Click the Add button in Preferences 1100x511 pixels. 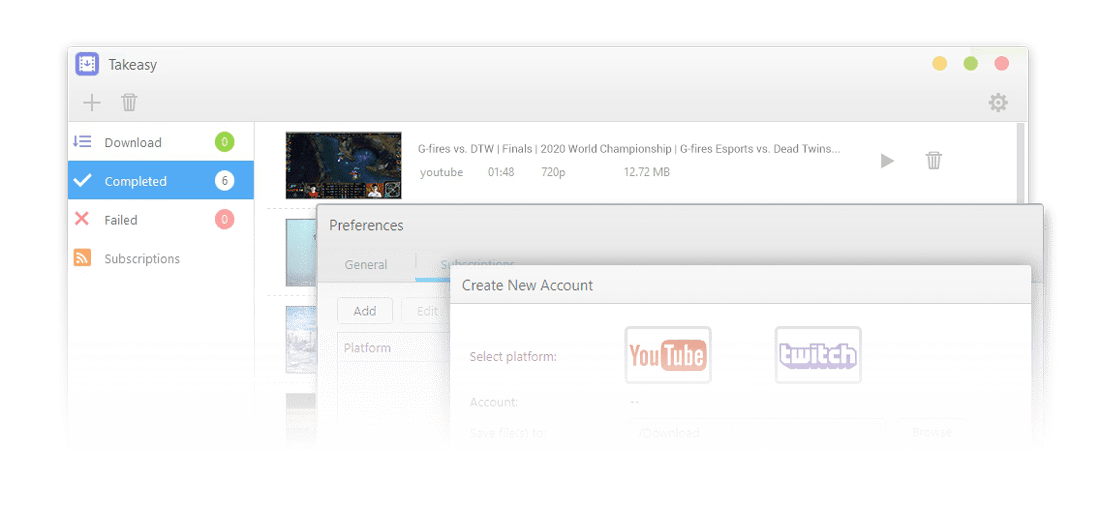pos(364,311)
